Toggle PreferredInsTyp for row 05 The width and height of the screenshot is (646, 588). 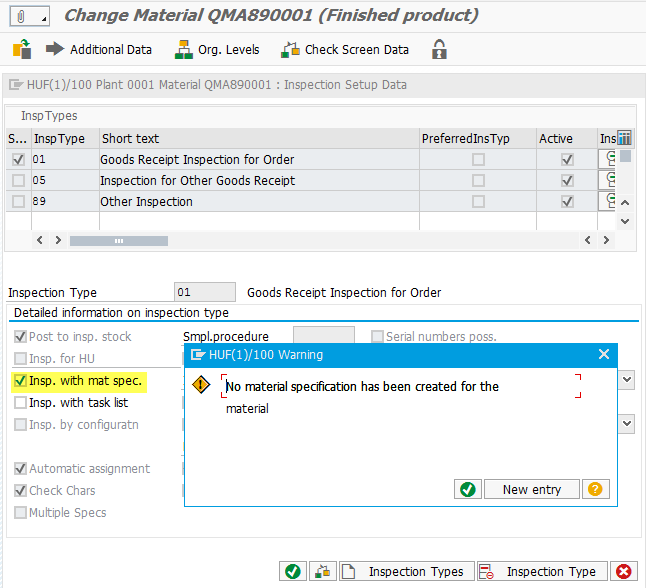[478, 180]
